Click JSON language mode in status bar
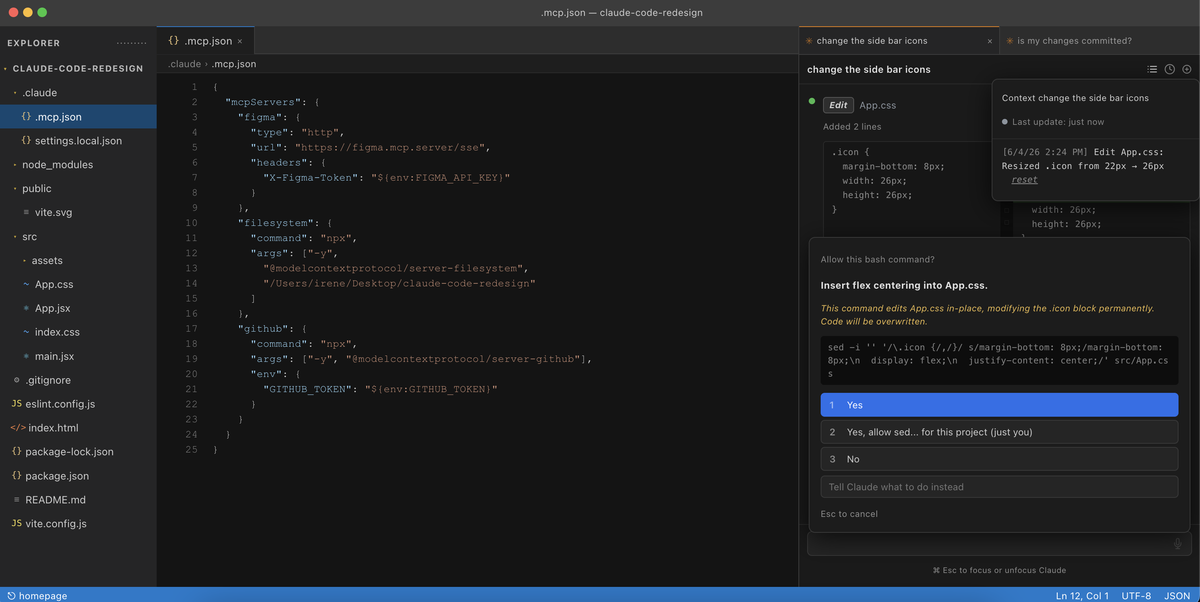Viewport: 1200px width, 602px height. pyautogui.click(x=1177, y=595)
